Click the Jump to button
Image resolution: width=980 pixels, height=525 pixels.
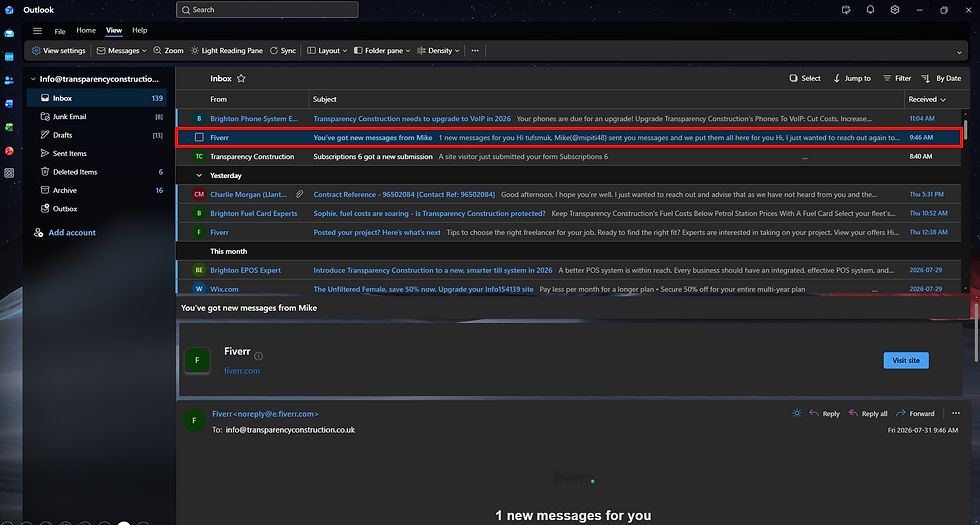(852, 79)
